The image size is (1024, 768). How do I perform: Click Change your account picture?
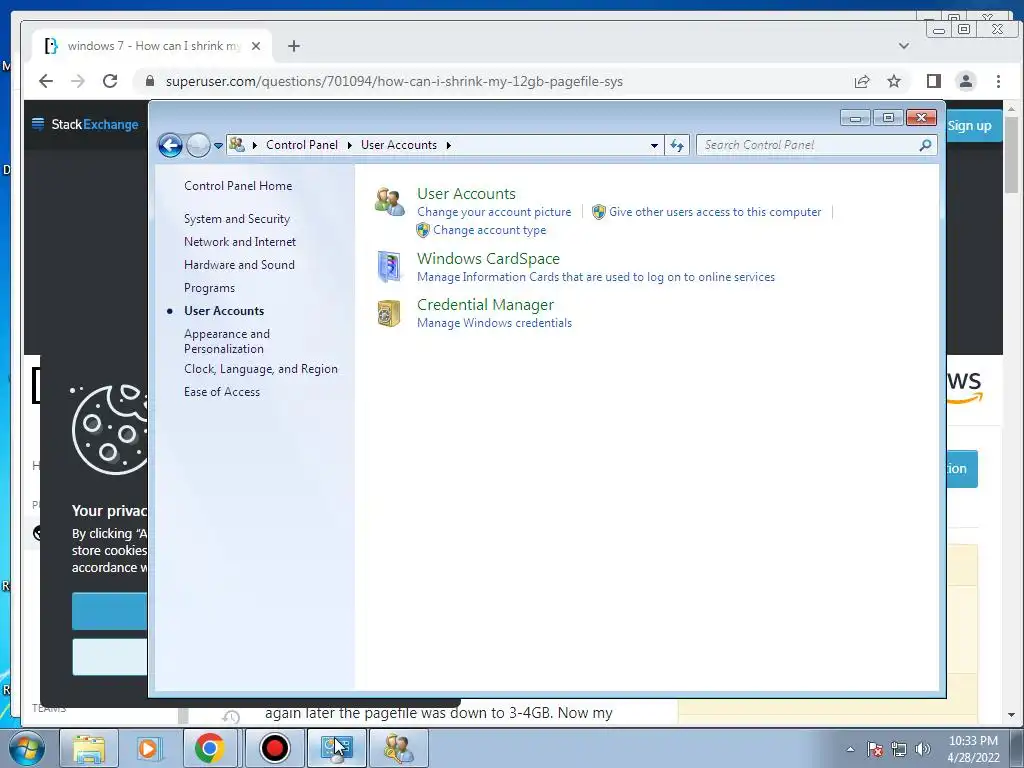494,212
